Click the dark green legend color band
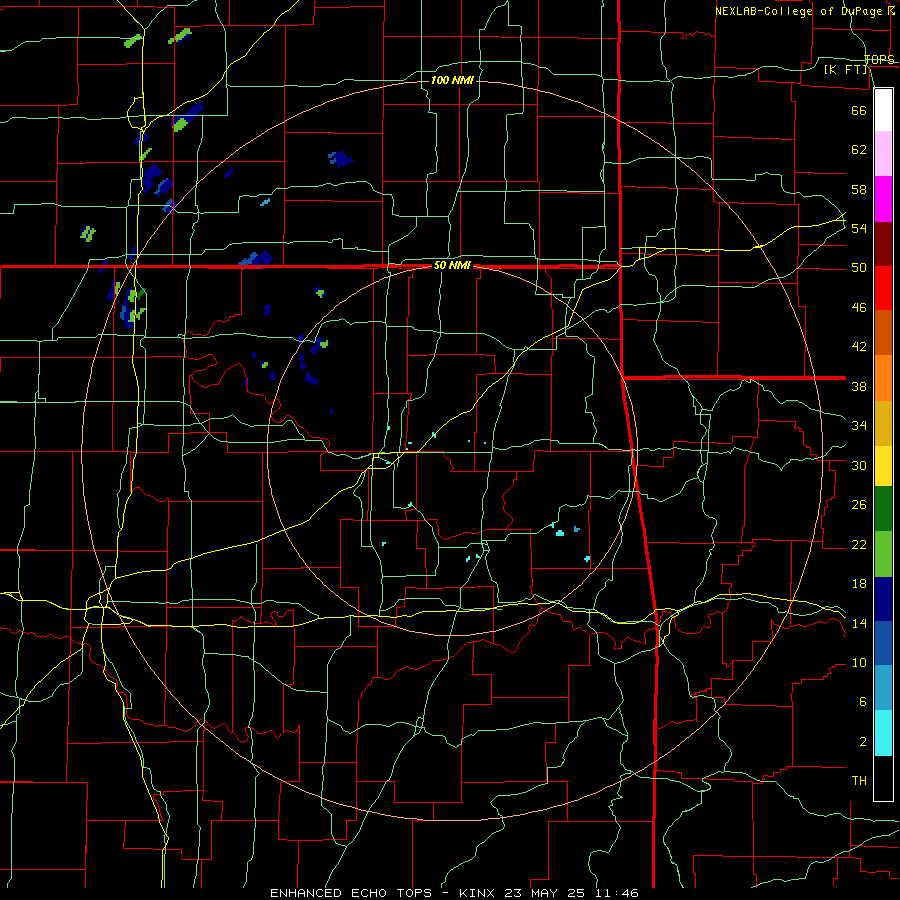 [883, 509]
